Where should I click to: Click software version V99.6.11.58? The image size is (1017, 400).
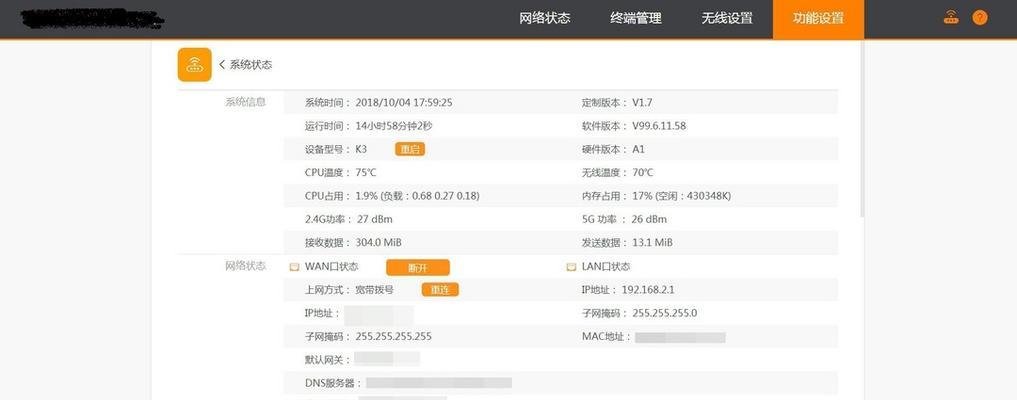[x=659, y=126]
